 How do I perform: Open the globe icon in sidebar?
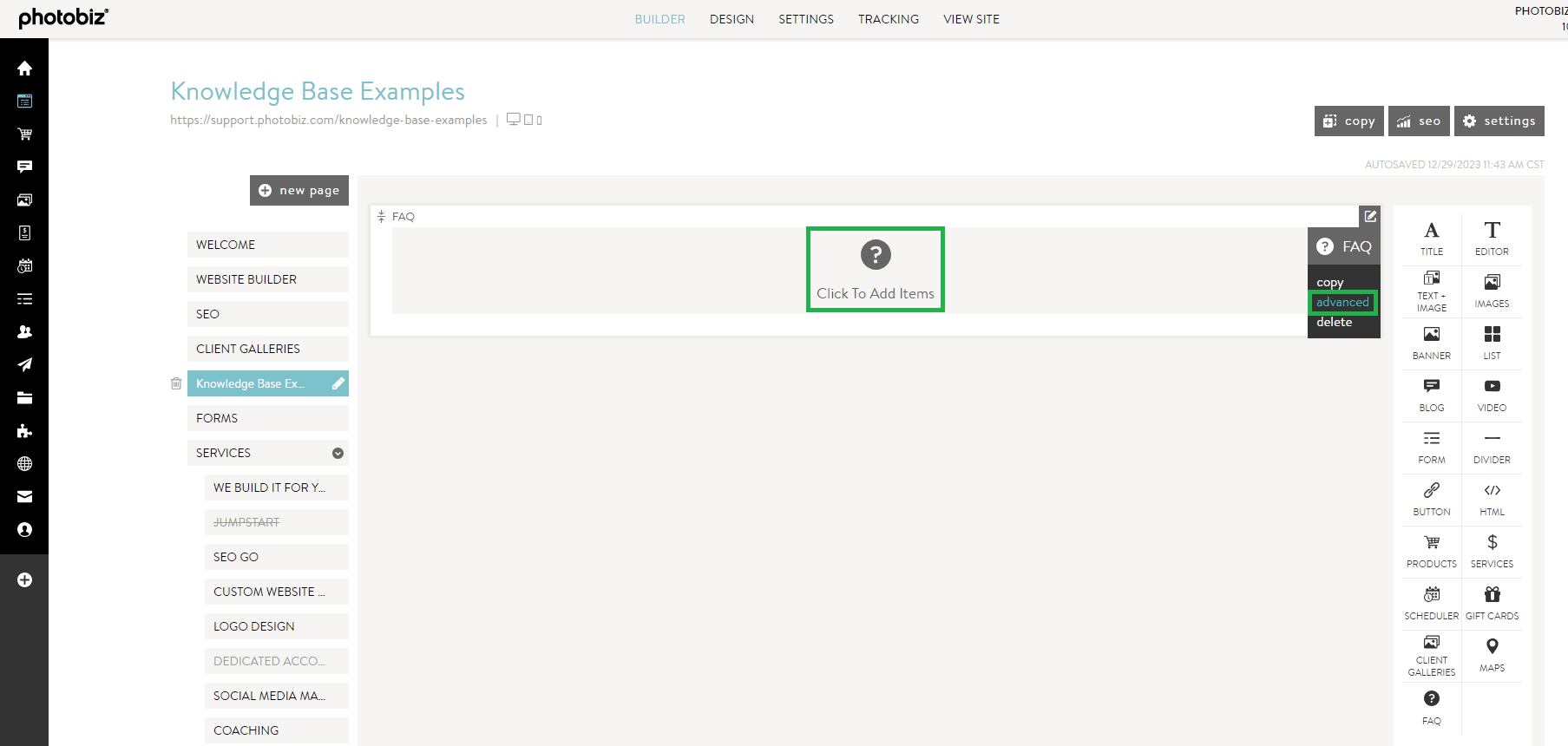tap(24, 463)
